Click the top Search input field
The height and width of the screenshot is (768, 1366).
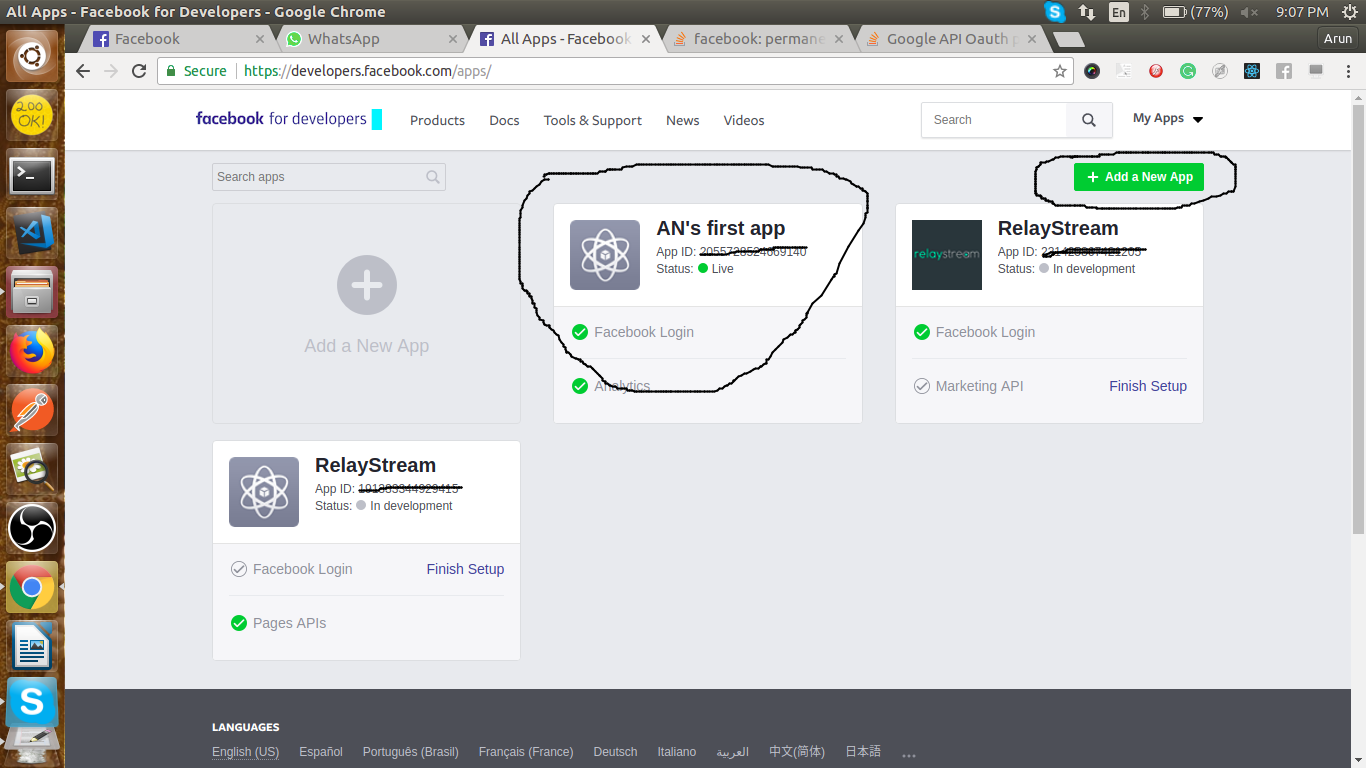(994, 120)
